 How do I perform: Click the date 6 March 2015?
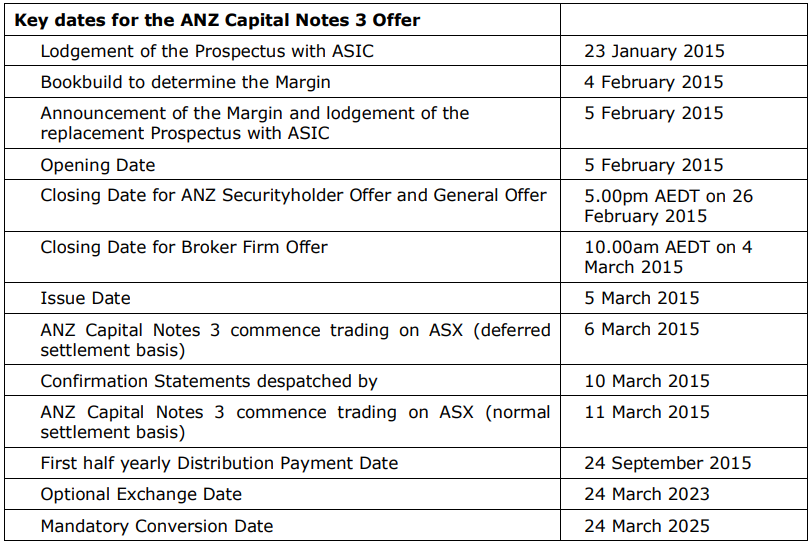coord(642,329)
